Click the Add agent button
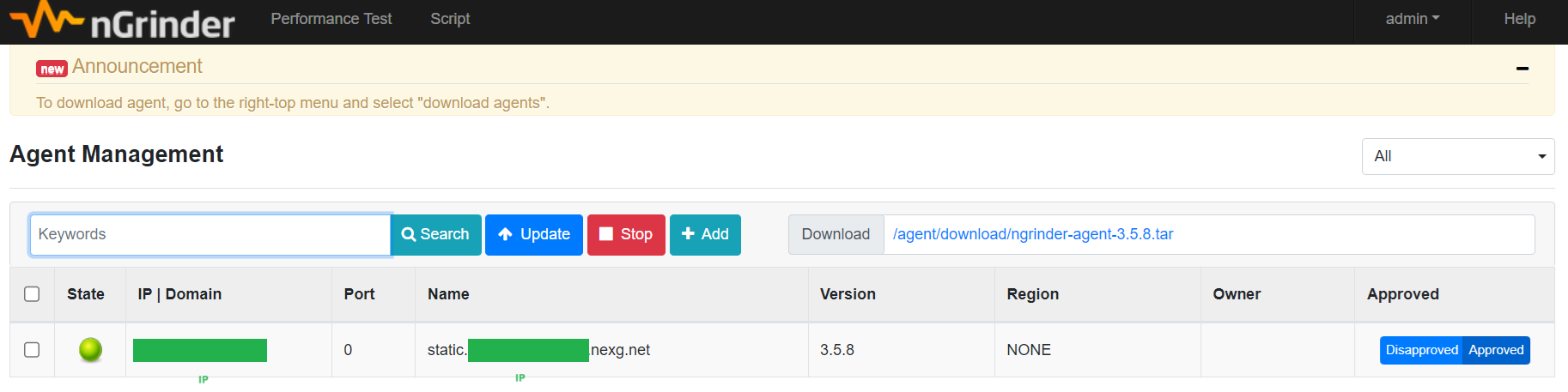Viewport: 1568px width, 392px height. 705,234
